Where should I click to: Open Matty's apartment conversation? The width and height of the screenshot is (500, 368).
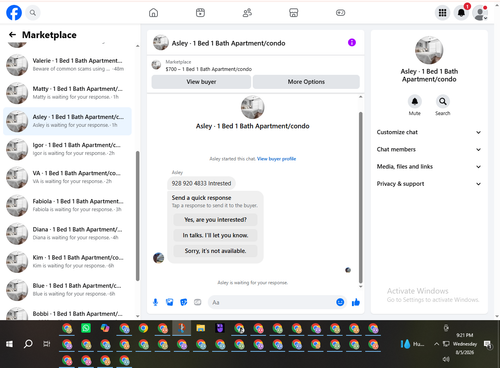(x=67, y=93)
